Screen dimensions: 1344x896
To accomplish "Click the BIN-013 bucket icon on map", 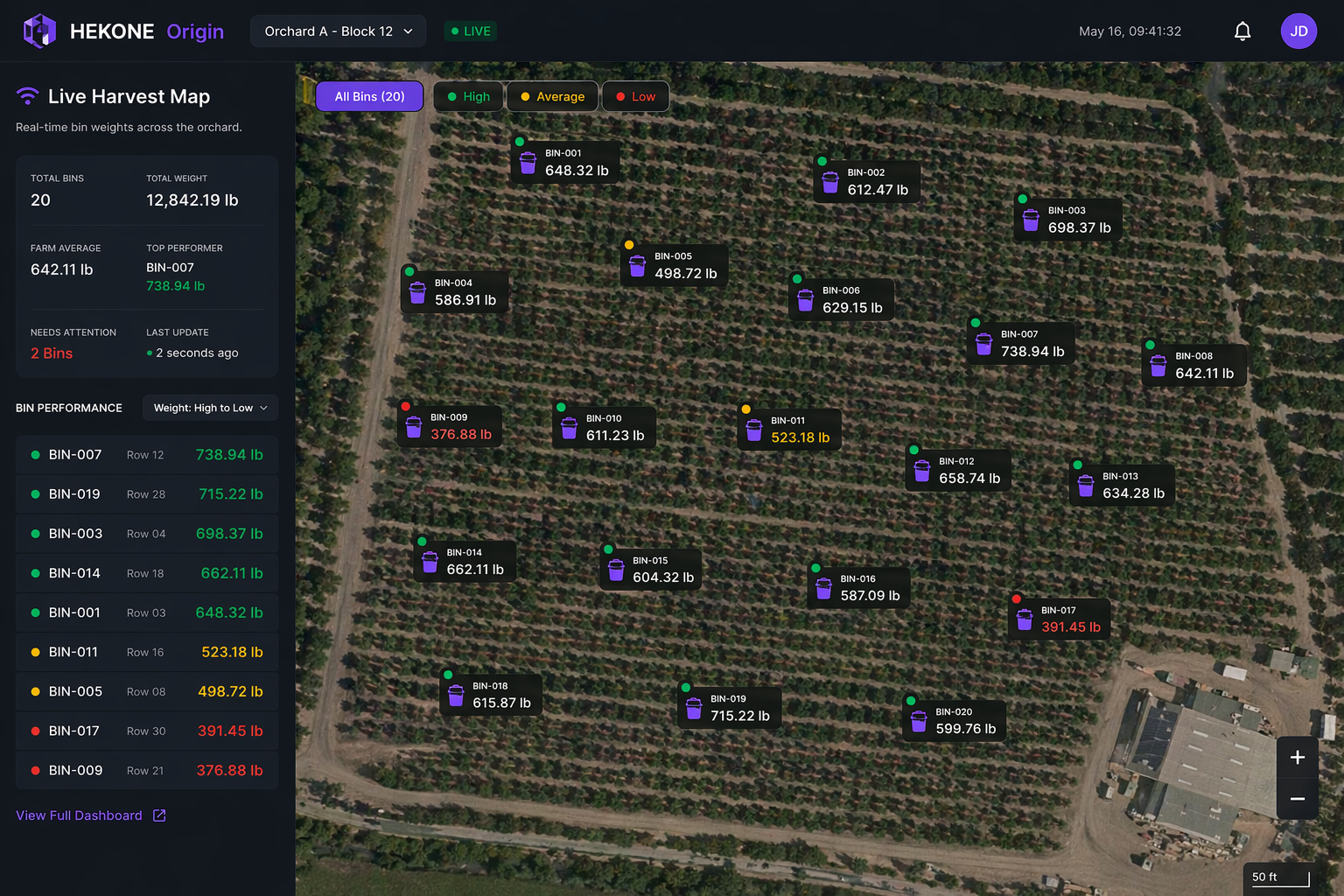I will pyautogui.click(x=1086, y=486).
